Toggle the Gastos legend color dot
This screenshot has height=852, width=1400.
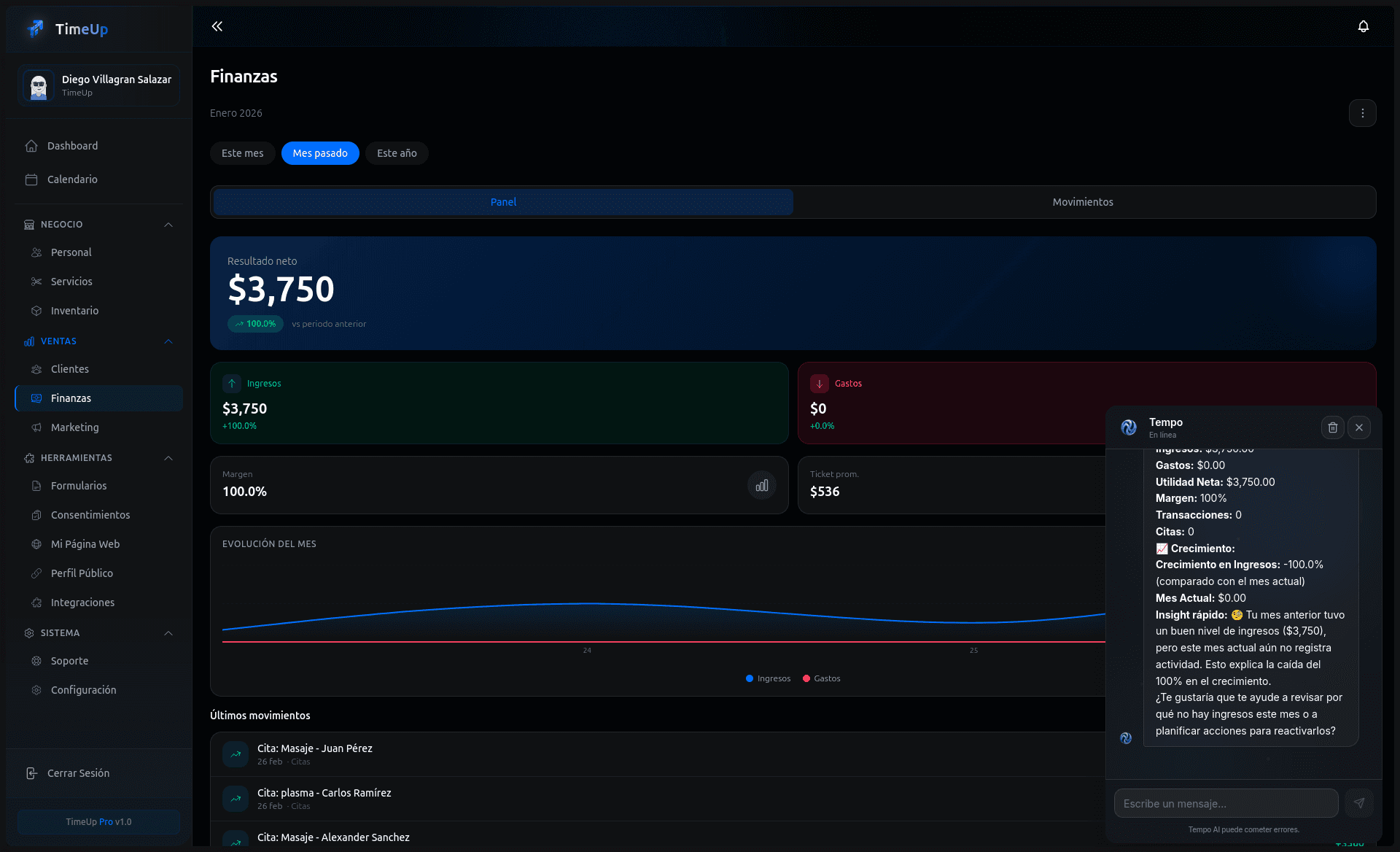pos(806,678)
